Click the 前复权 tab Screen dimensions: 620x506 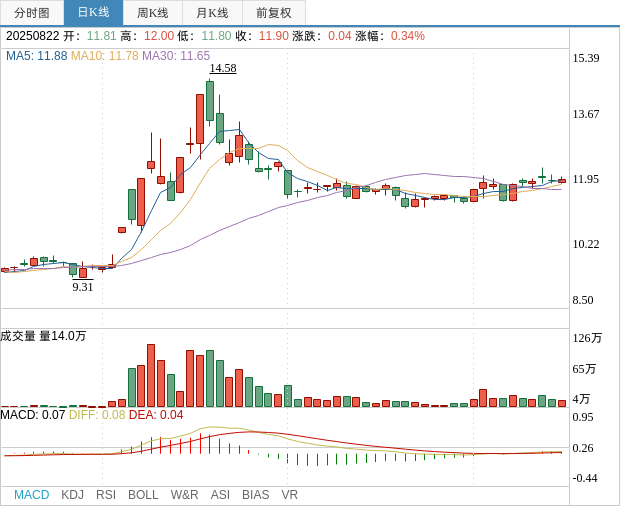point(274,13)
